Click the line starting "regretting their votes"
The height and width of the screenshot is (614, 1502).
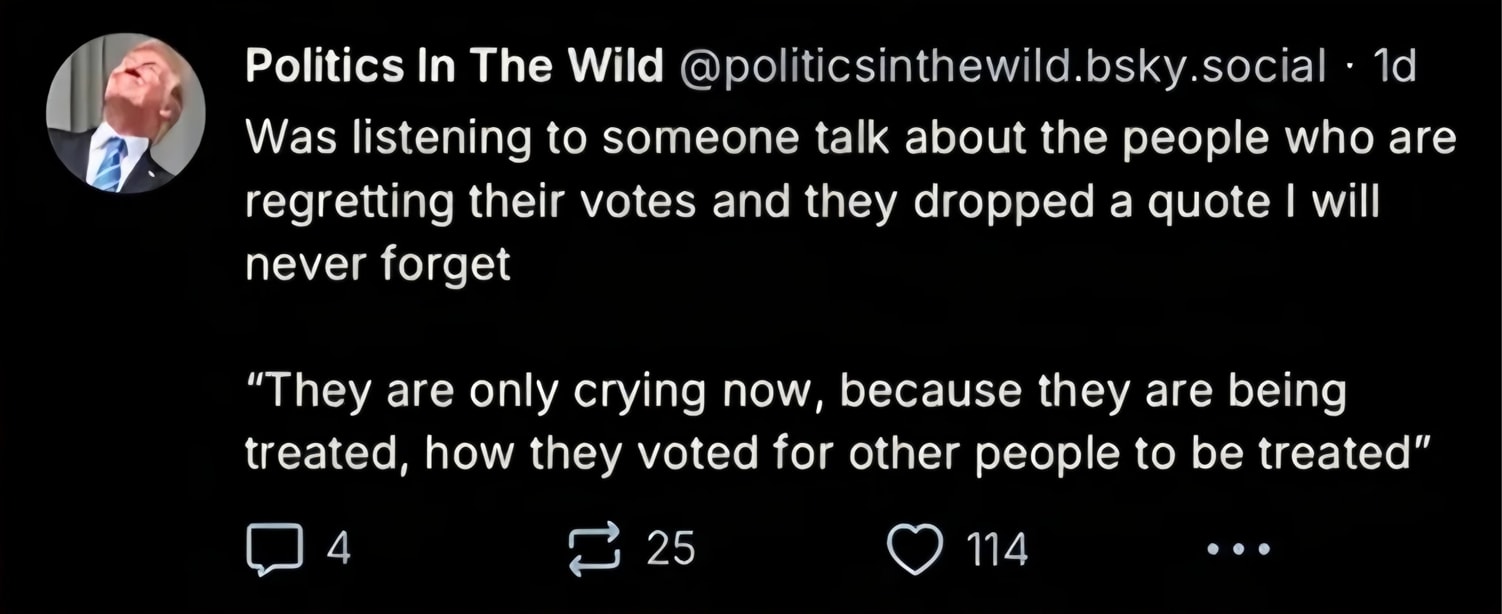[812, 203]
